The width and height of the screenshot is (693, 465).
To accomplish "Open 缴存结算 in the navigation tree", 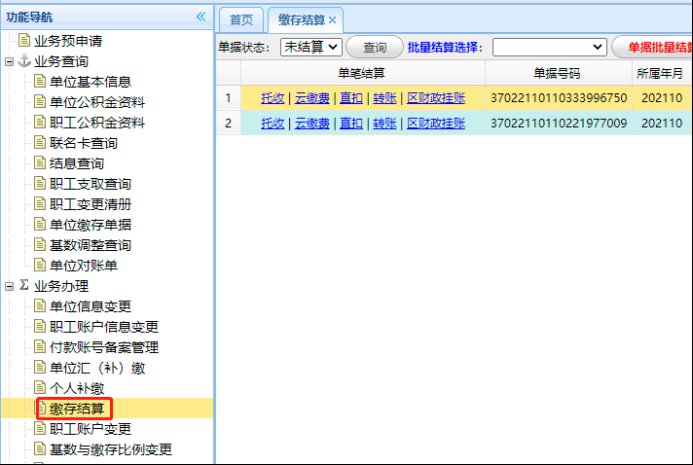I will tap(76, 408).
